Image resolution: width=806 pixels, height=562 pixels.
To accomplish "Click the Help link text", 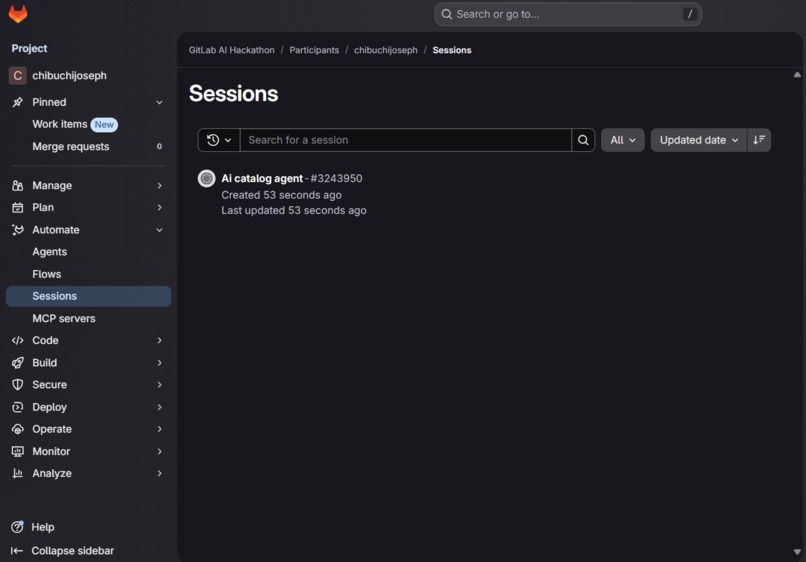I will click(x=43, y=528).
